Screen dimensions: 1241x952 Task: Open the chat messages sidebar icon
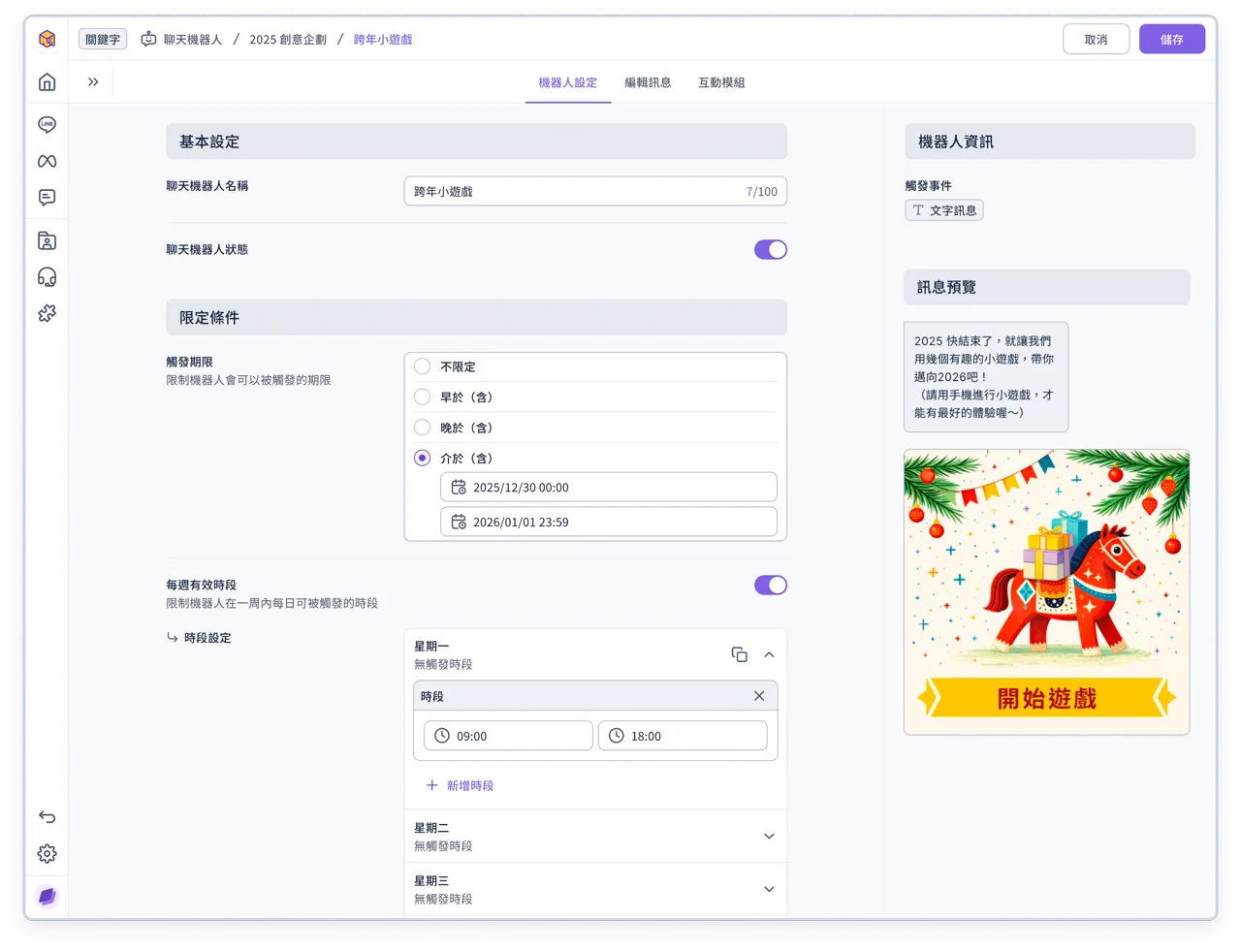47,197
